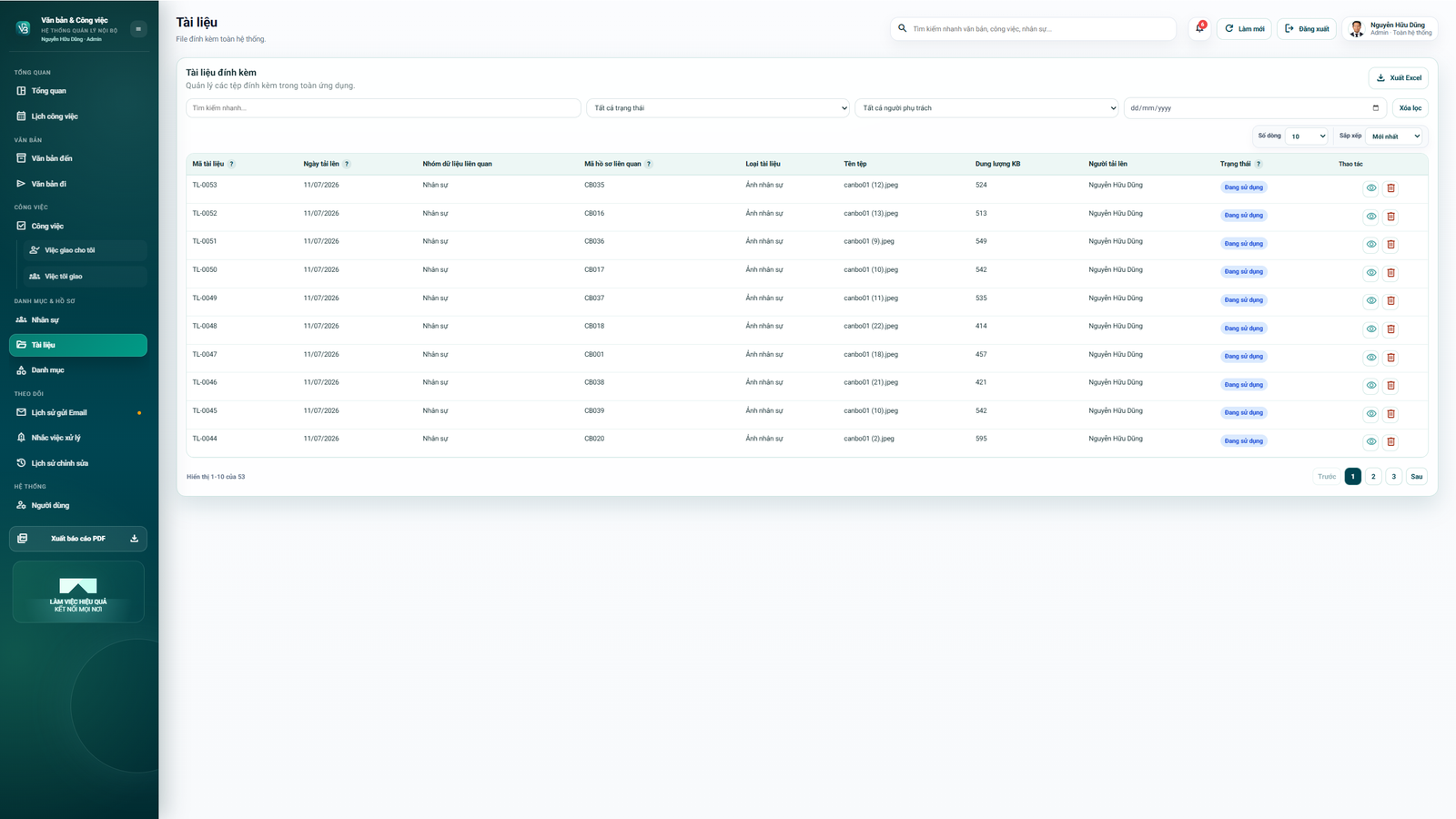This screenshot has width=1456, height=819.
Task: View document TL-0049 with eye icon
Action: (1370, 301)
